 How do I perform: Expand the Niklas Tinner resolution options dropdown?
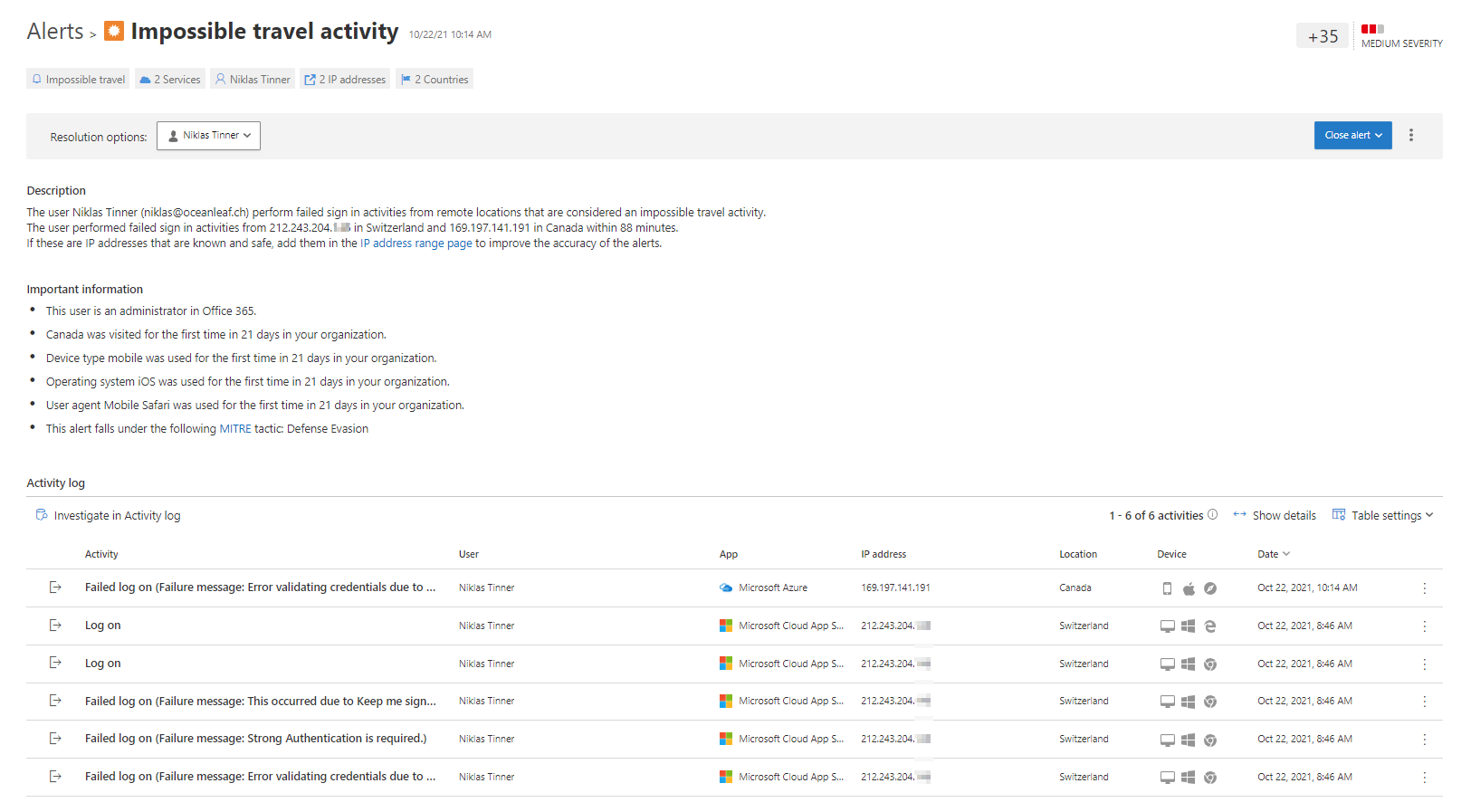coord(208,136)
